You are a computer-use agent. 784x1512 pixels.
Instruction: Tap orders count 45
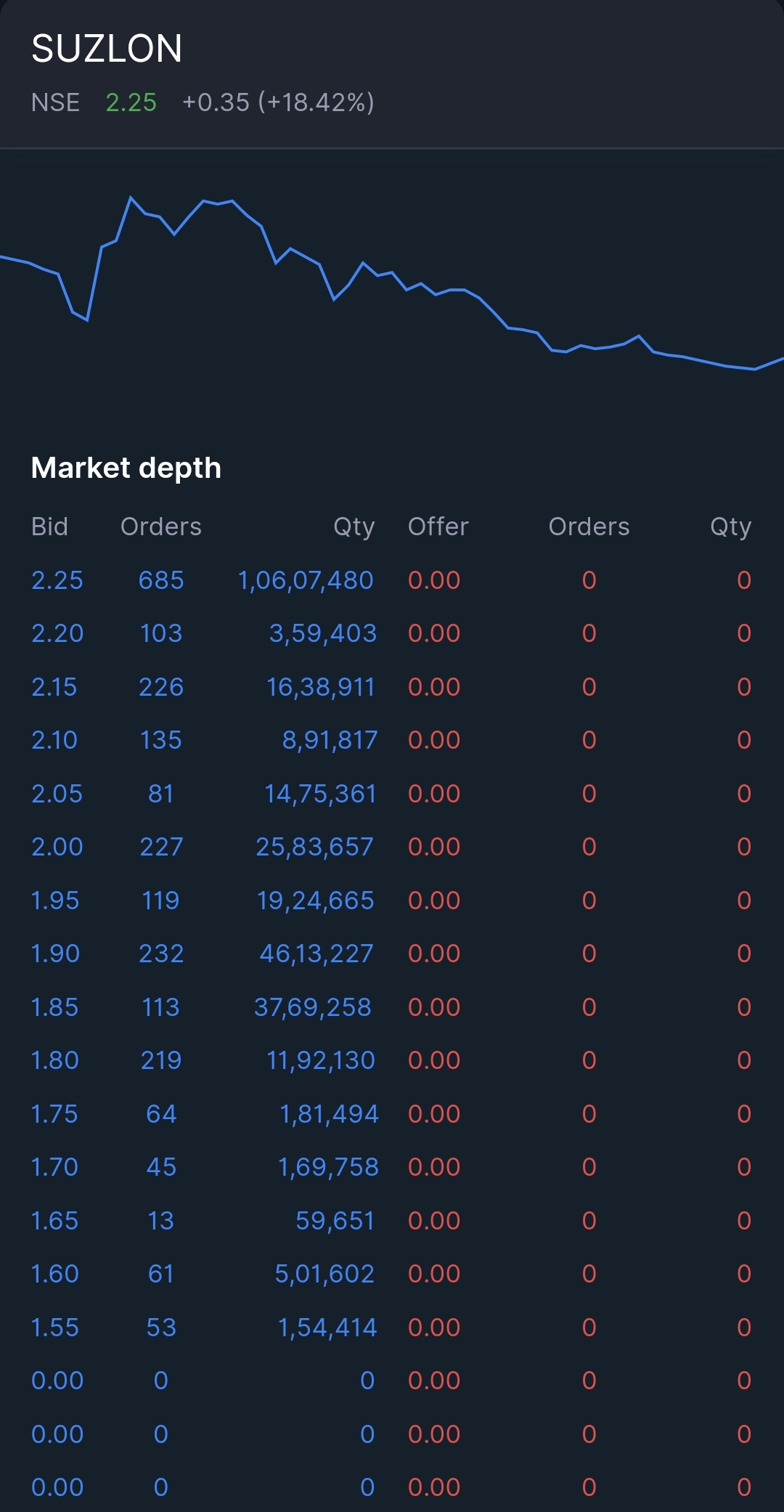(161, 1167)
